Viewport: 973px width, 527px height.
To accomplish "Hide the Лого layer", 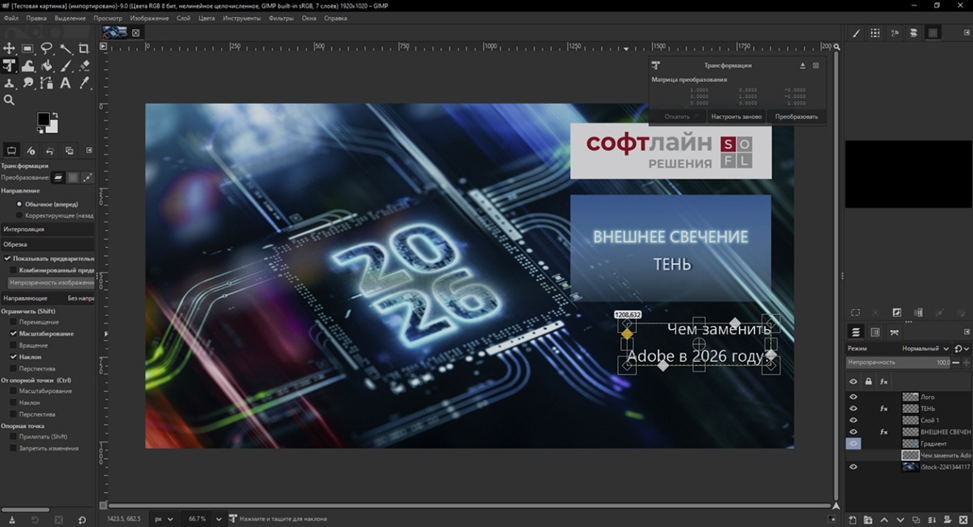I will tap(853, 397).
